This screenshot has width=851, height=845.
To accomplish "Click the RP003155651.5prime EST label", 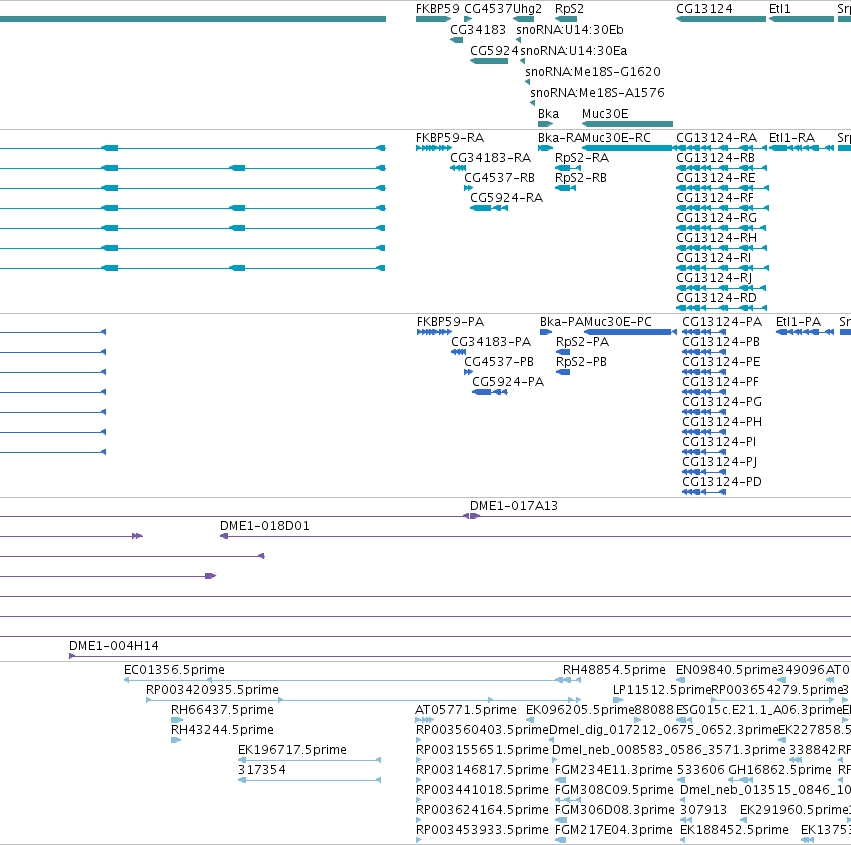I will point(482,750).
